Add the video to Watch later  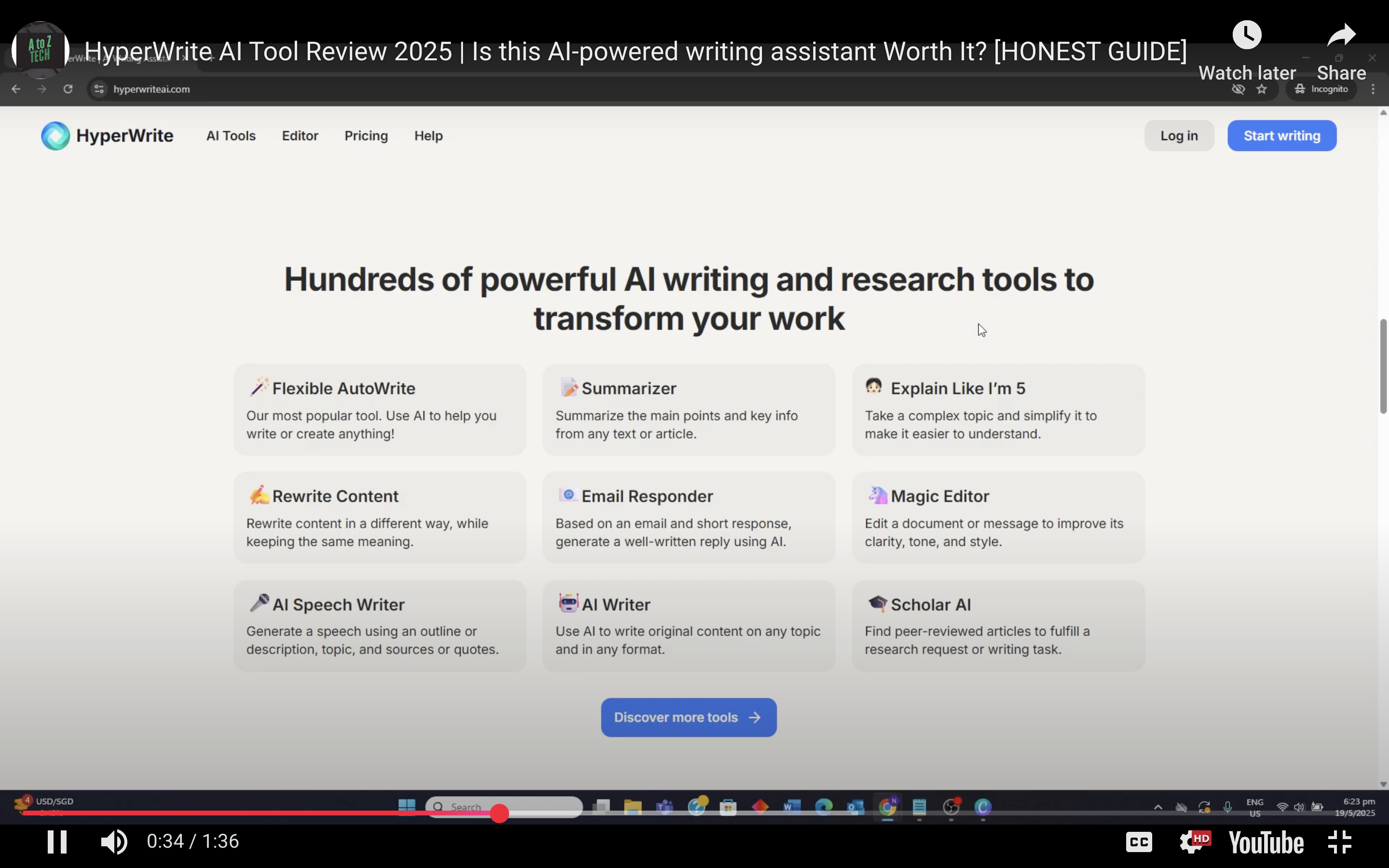point(1247,51)
